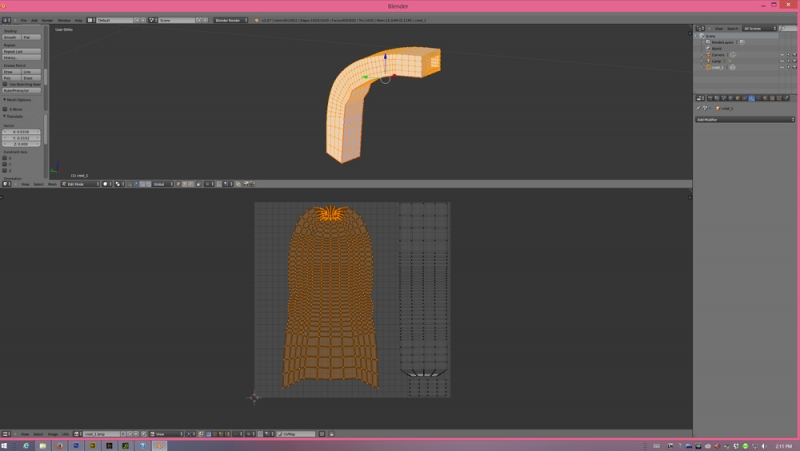
Task: Open the Edit Mode selector dropdown
Action: click(x=80, y=184)
